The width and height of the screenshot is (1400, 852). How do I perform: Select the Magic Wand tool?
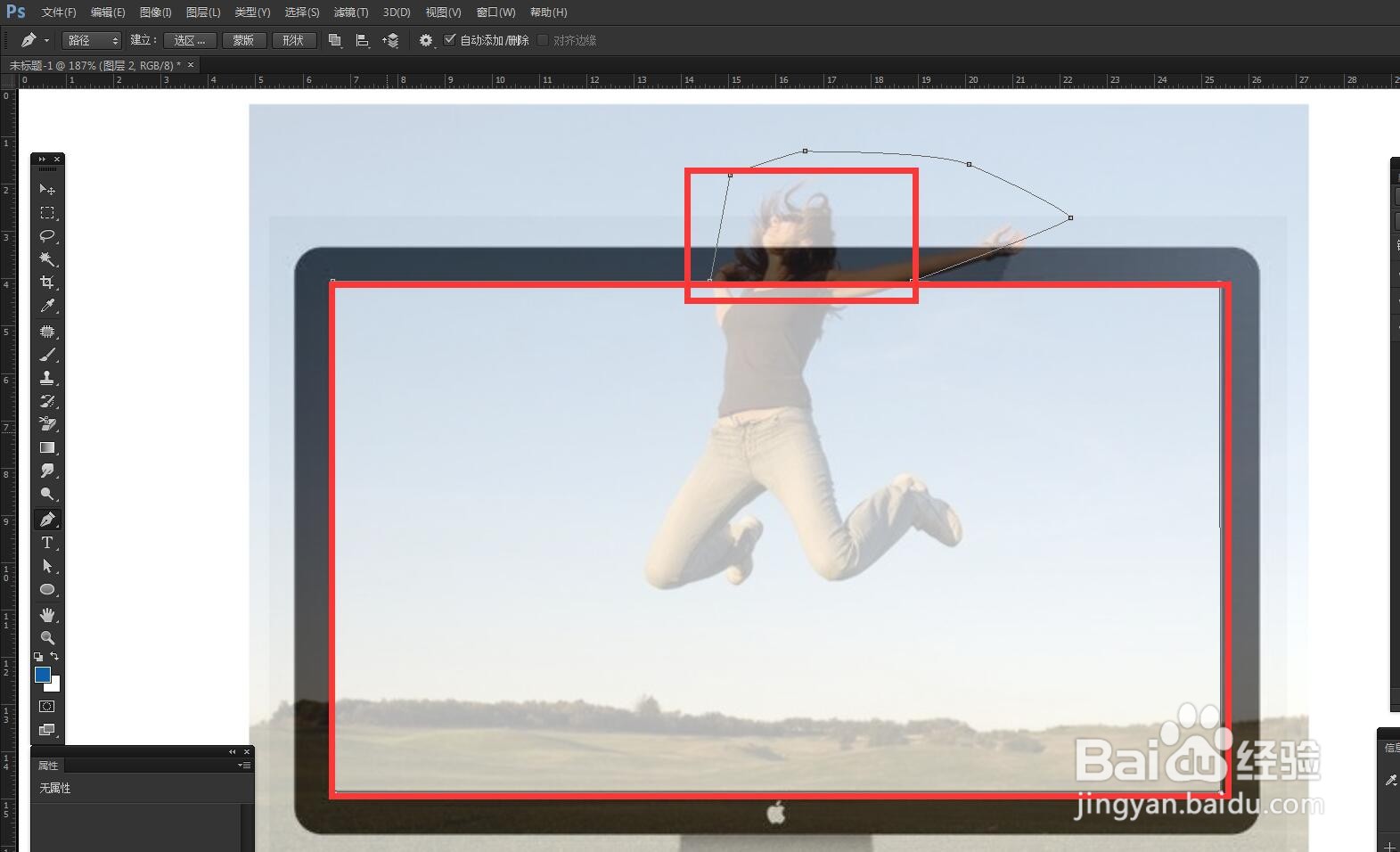pyautogui.click(x=47, y=259)
